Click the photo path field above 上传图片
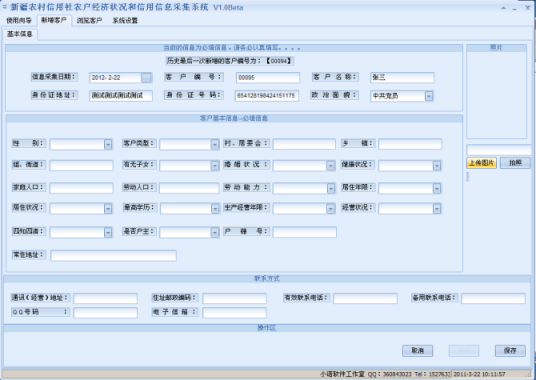The width and height of the screenshot is (536, 380). tap(499, 150)
